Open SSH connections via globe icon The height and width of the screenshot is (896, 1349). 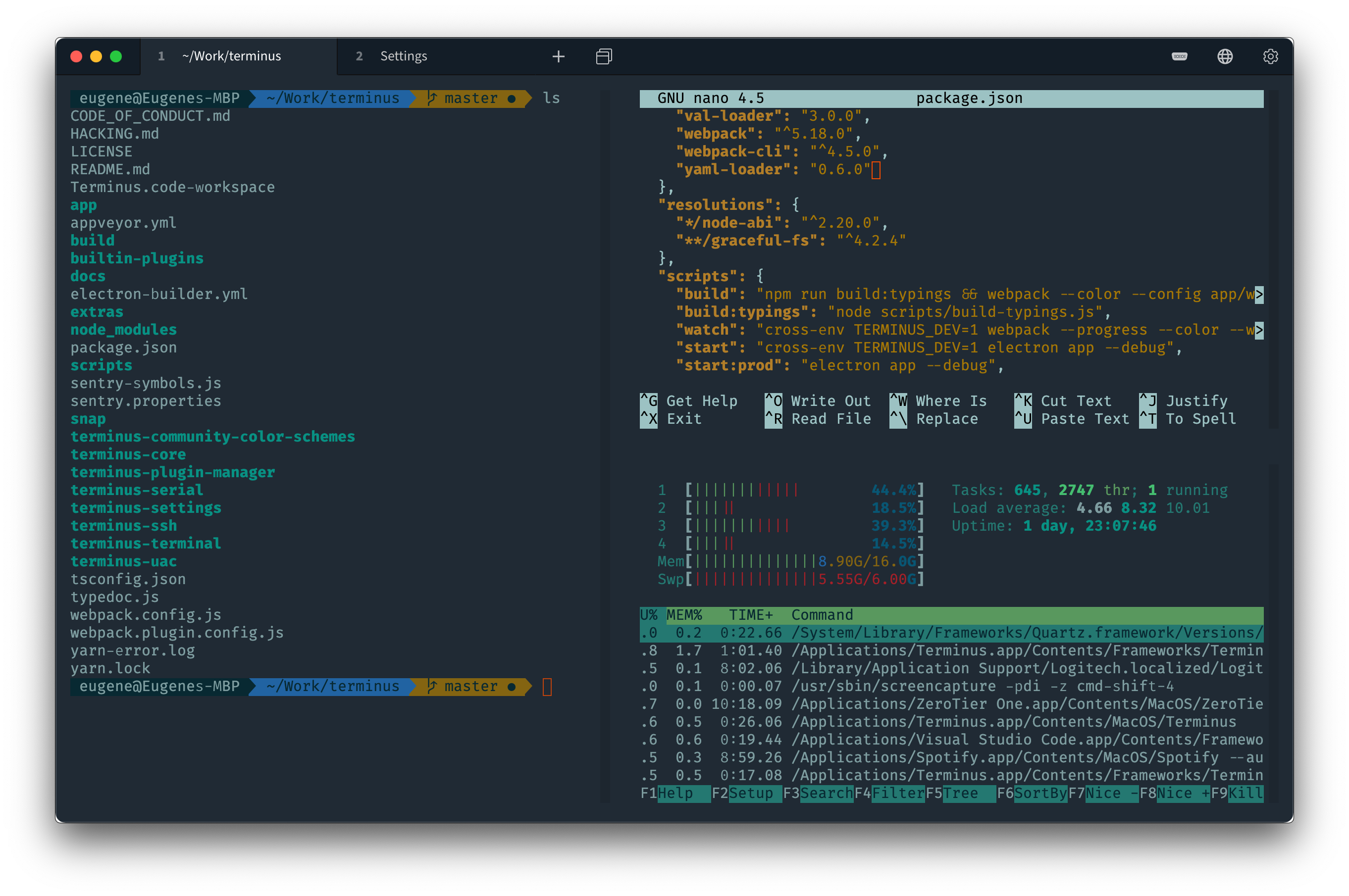(x=1225, y=56)
